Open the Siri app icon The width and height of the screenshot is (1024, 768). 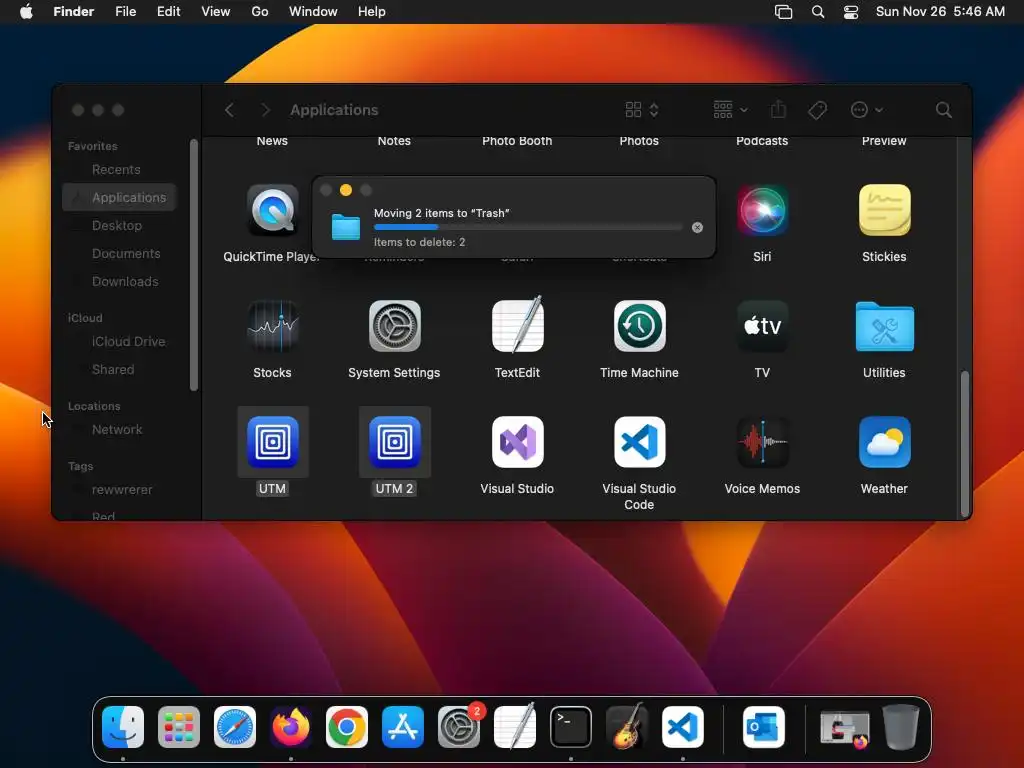pos(762,210)
